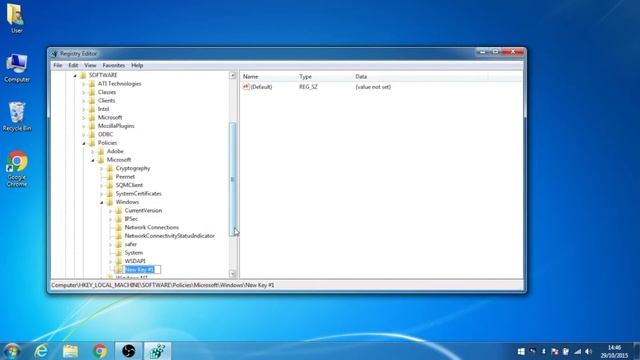640x360 pixels.
Task: Select the ODBC key
Action: 105,134
